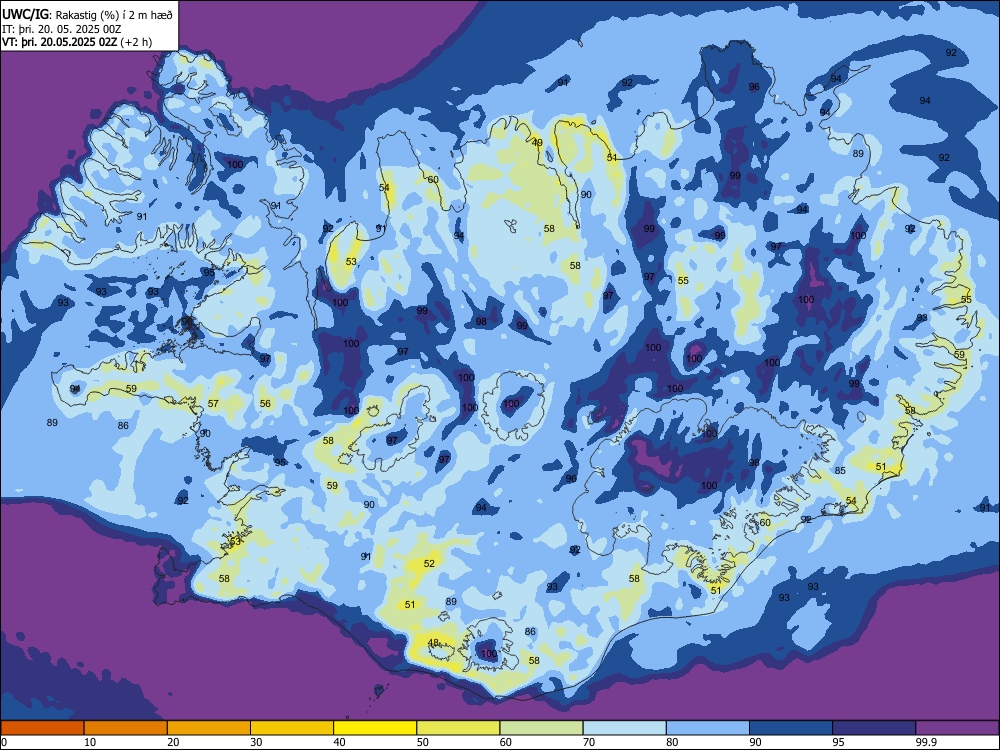1000x750 pixels.
Task: Click the legend label 99.9
Action: (927, 742)
